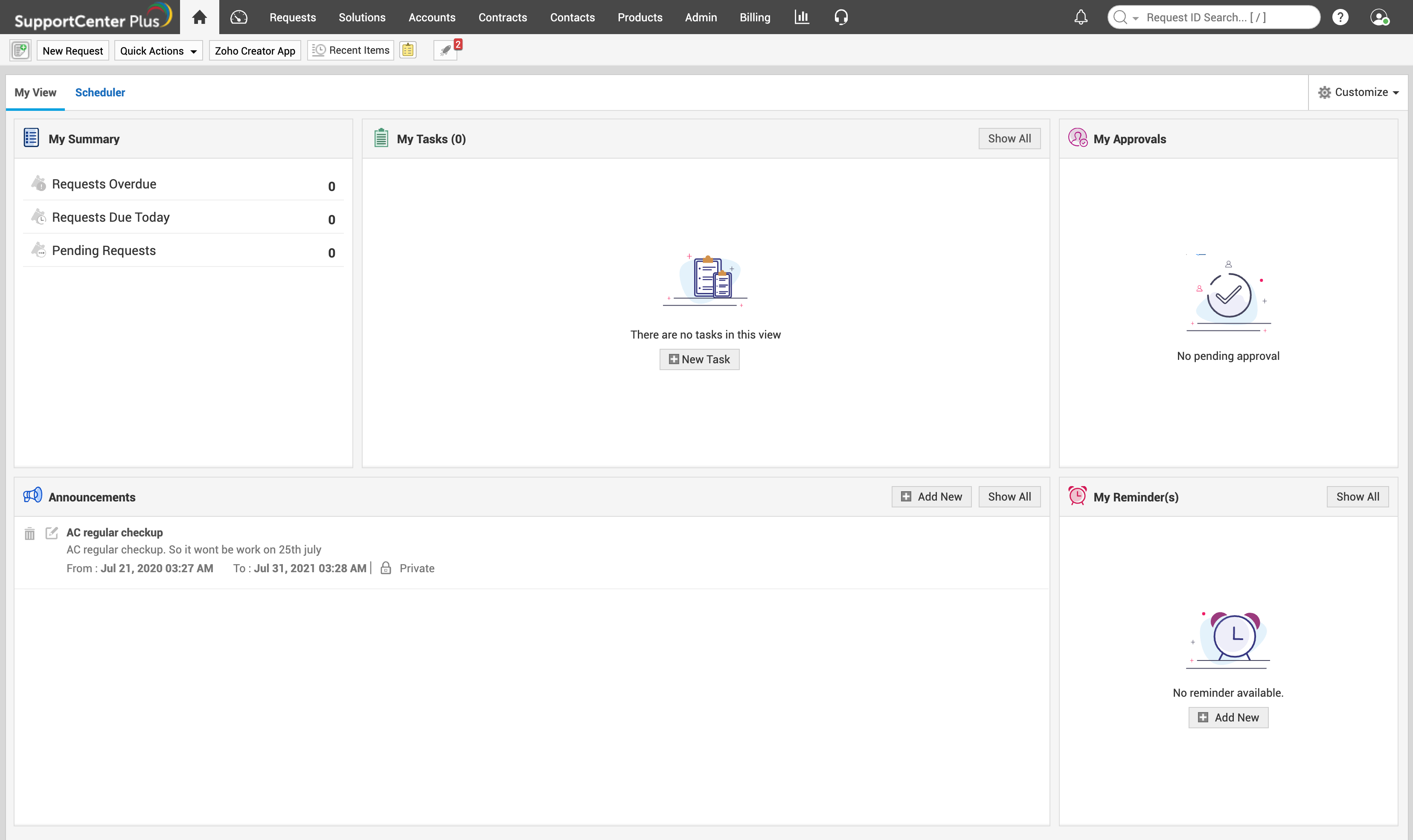Open the yellow notes clipboard icon

coord(408,50)
